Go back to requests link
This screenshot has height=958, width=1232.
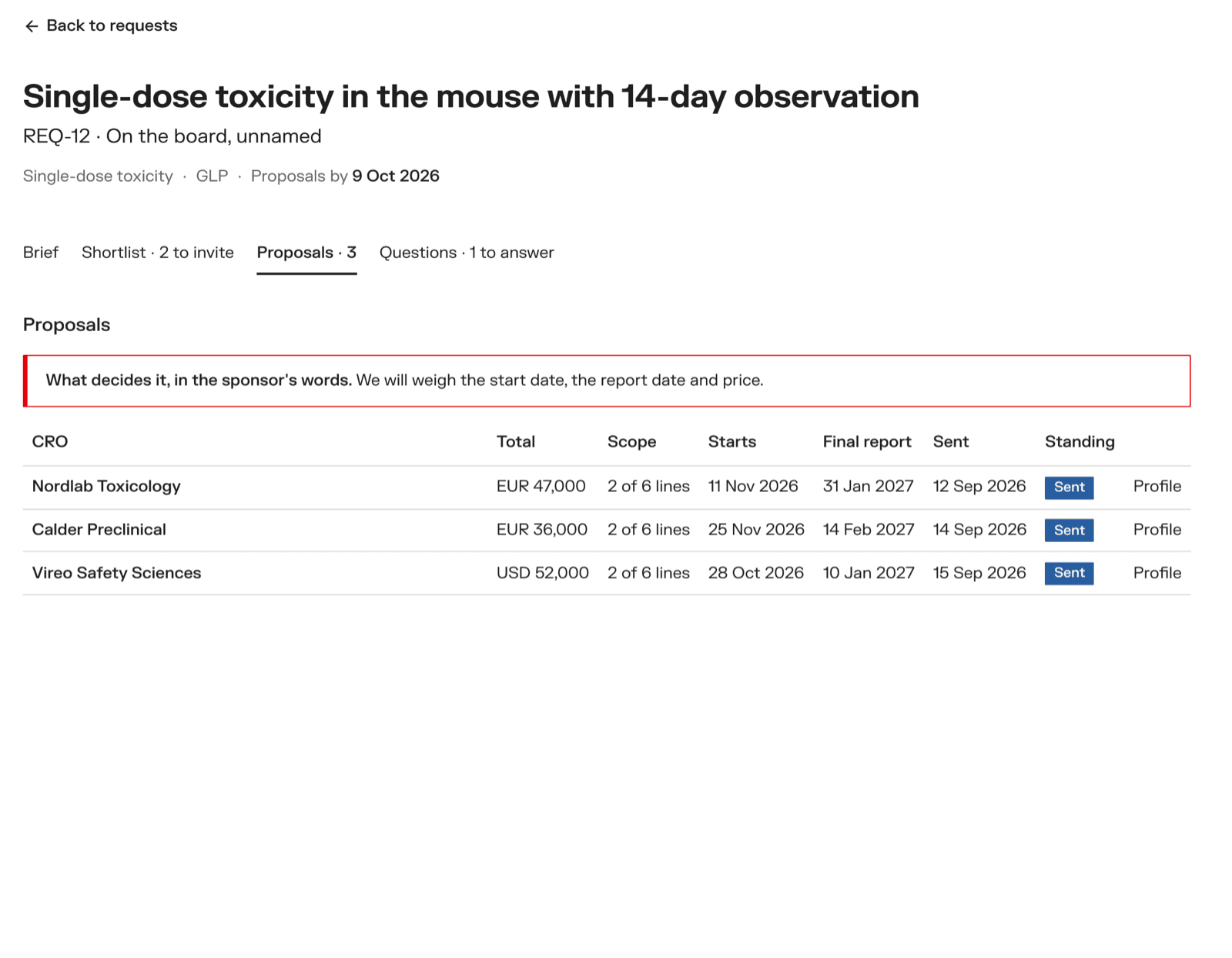(101, 26)
